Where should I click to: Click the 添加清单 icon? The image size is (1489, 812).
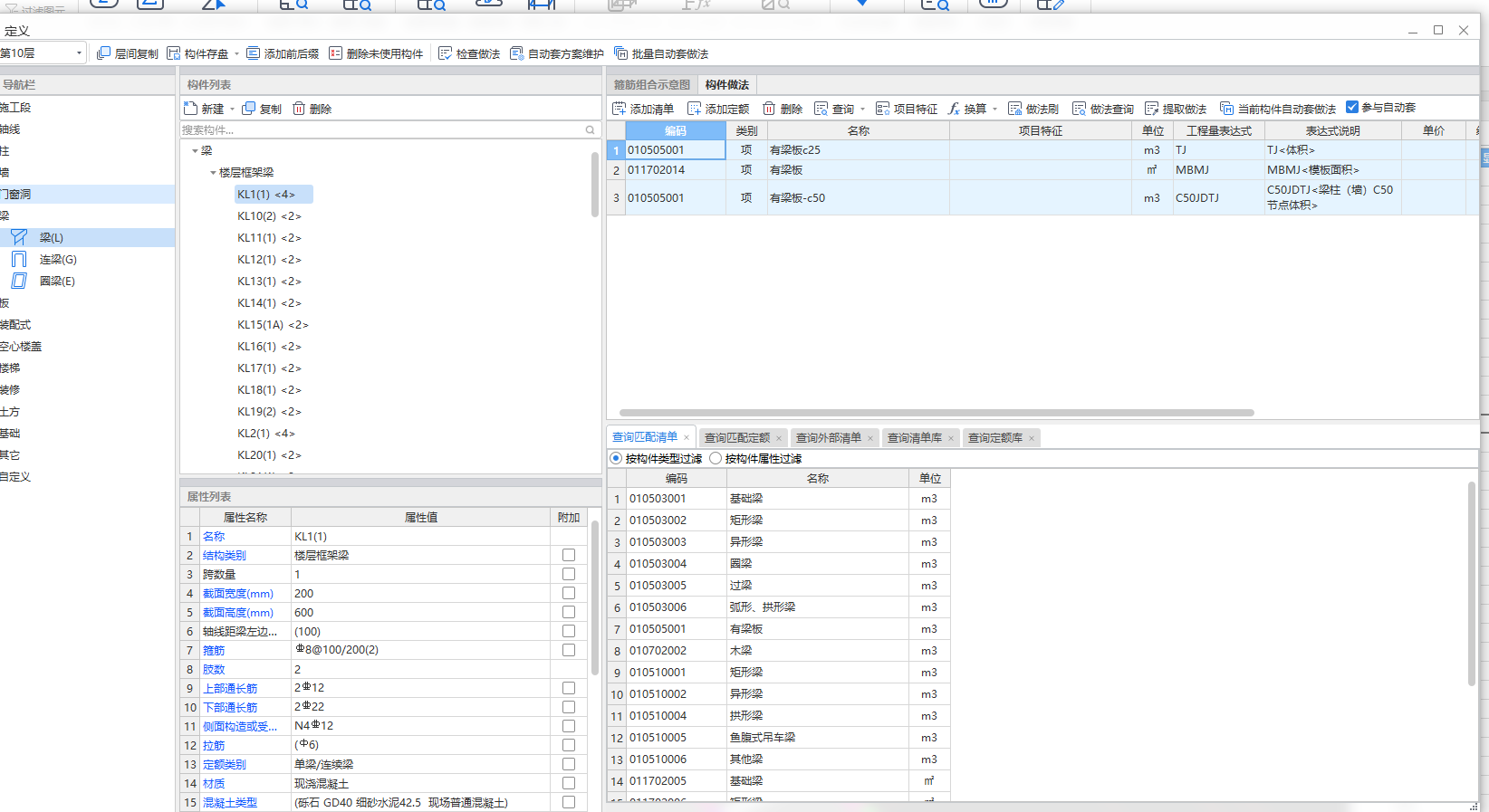620,109
